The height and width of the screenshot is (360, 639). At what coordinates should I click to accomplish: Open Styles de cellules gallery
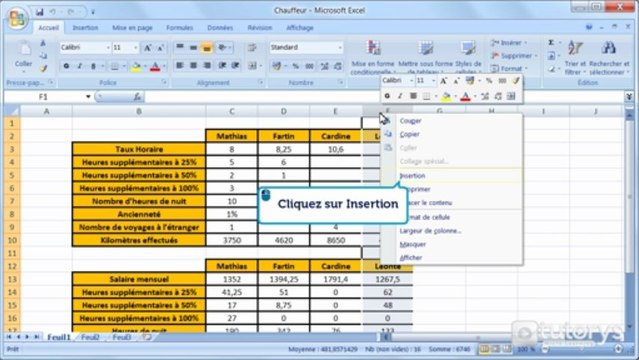pyautogui.click(x=468, y=57)
